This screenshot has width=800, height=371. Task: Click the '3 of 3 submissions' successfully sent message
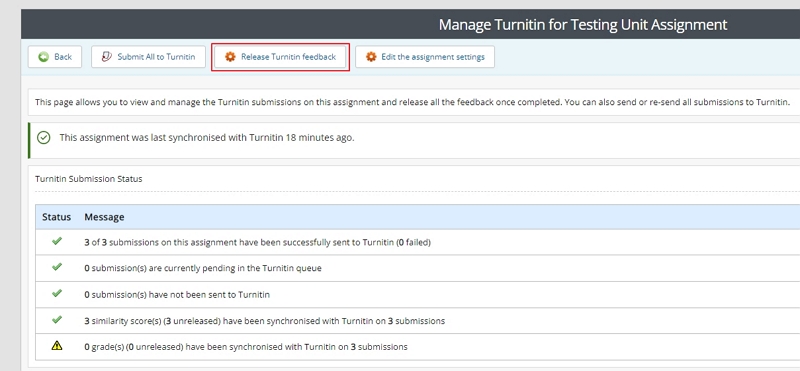coord(258,242)
